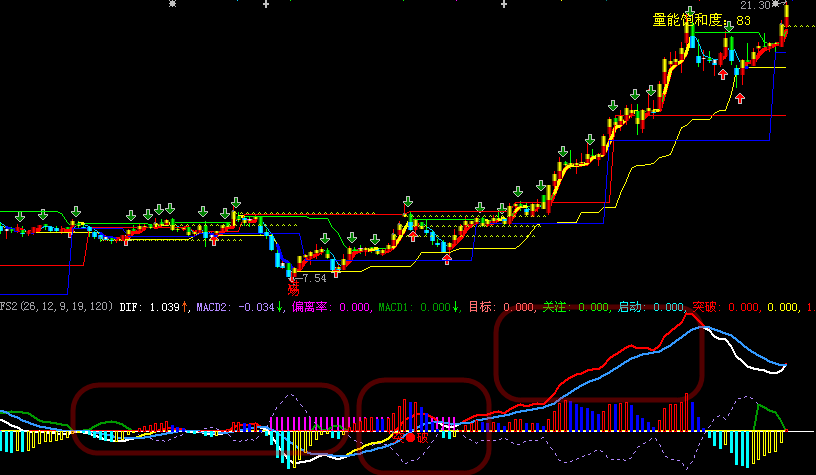Click the white star marker at chart top
816x475 pixels.
coord(172,4)
